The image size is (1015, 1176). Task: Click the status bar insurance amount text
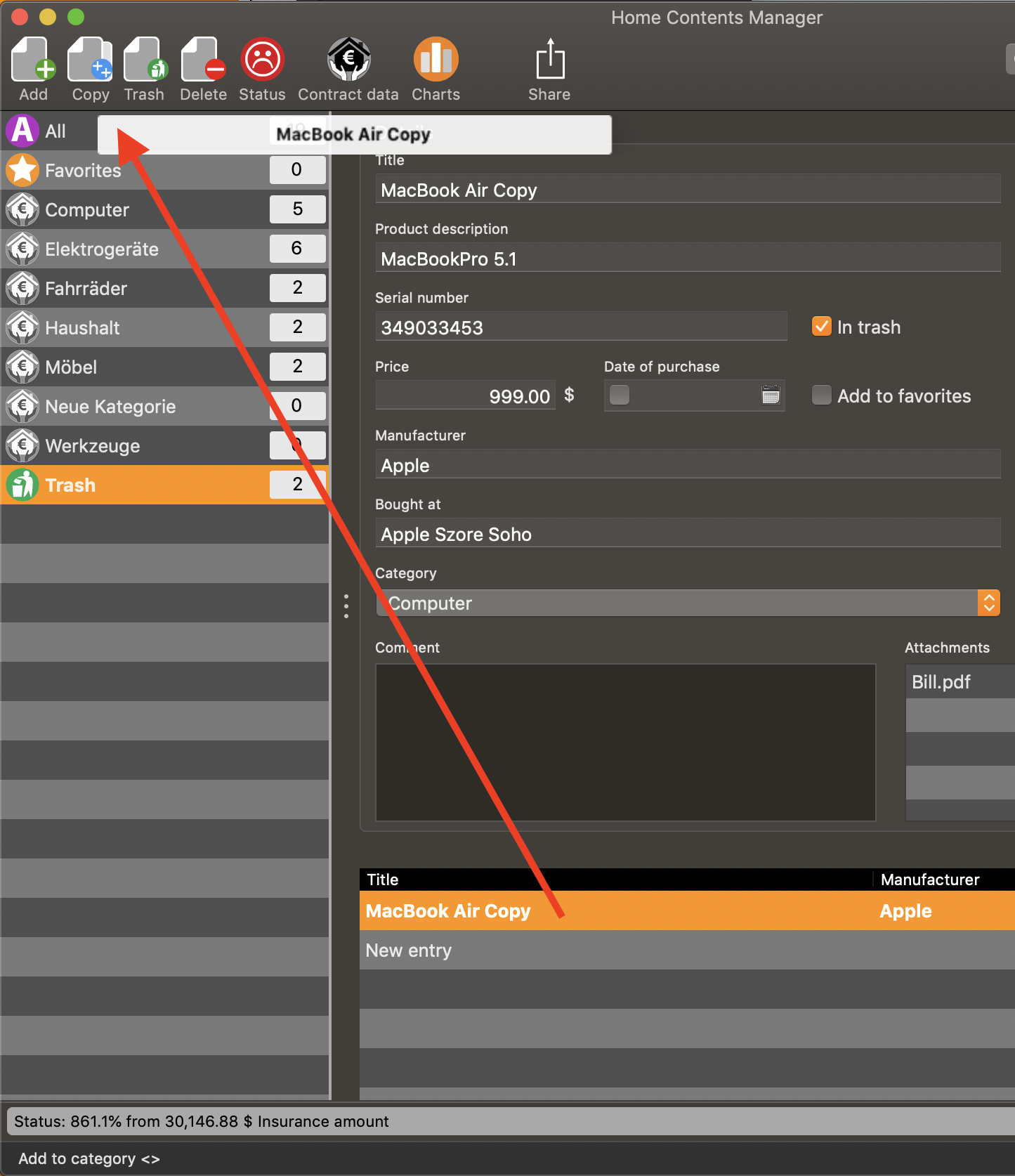(202, 1121)
